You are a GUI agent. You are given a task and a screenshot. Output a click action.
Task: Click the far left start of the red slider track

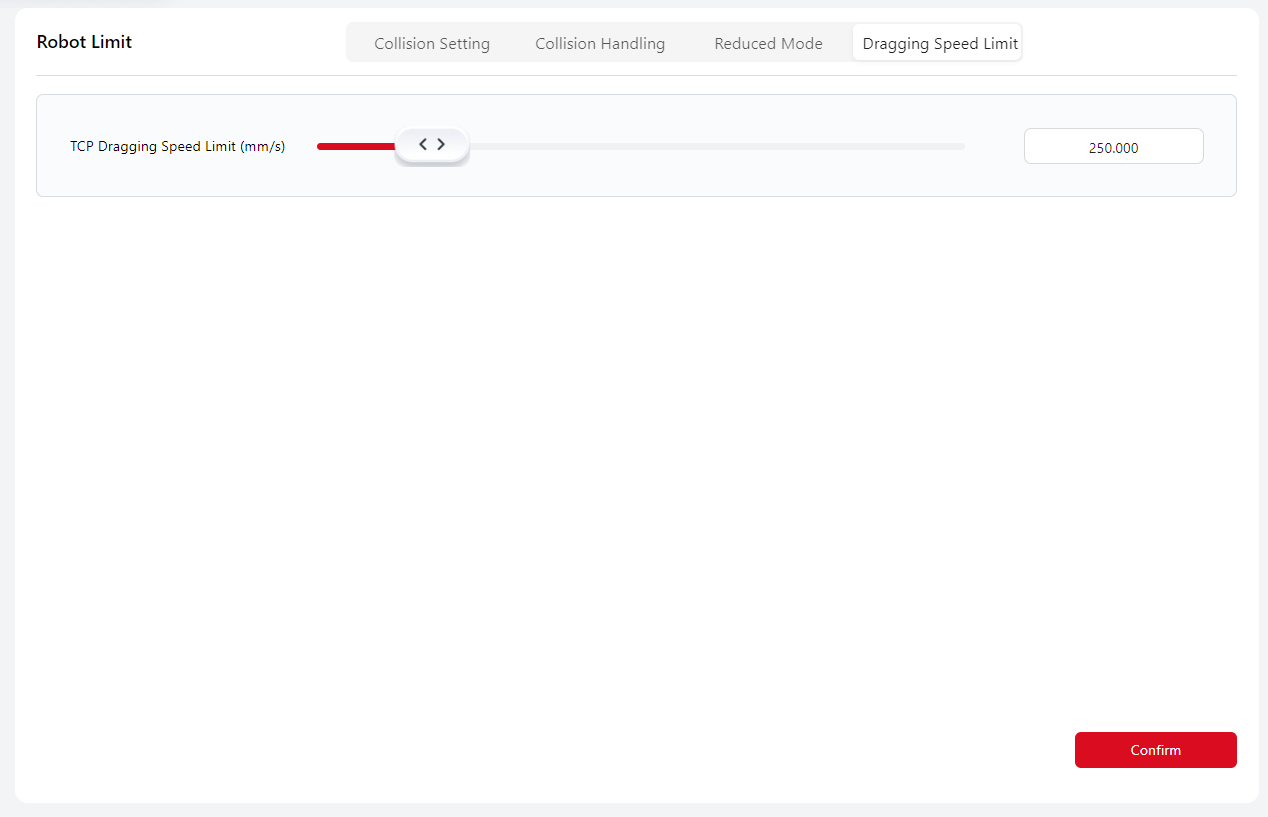[x=320, y=146]
